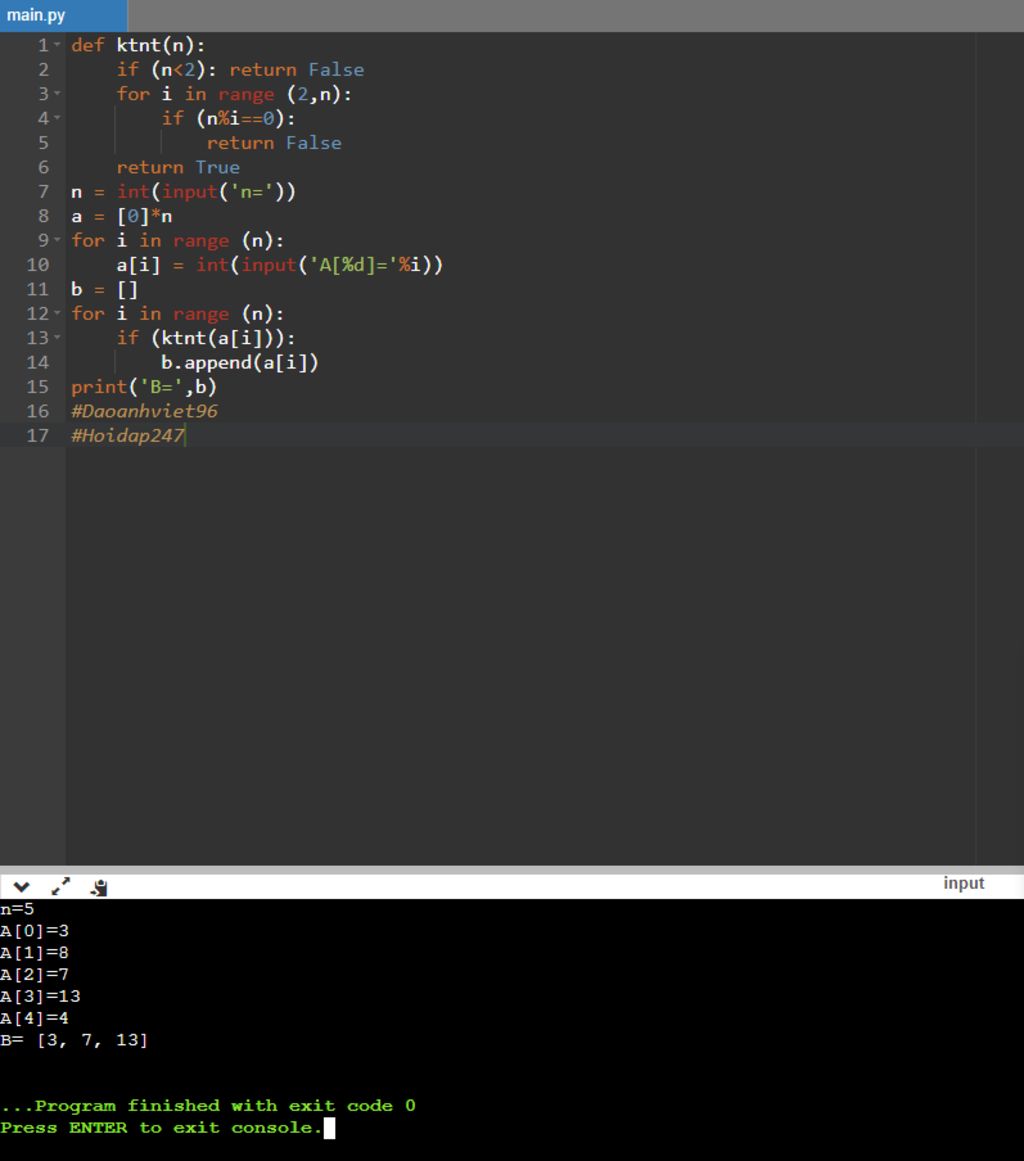
Task: Collapse the console with the chevron icon
Action: tap(21, 886)
